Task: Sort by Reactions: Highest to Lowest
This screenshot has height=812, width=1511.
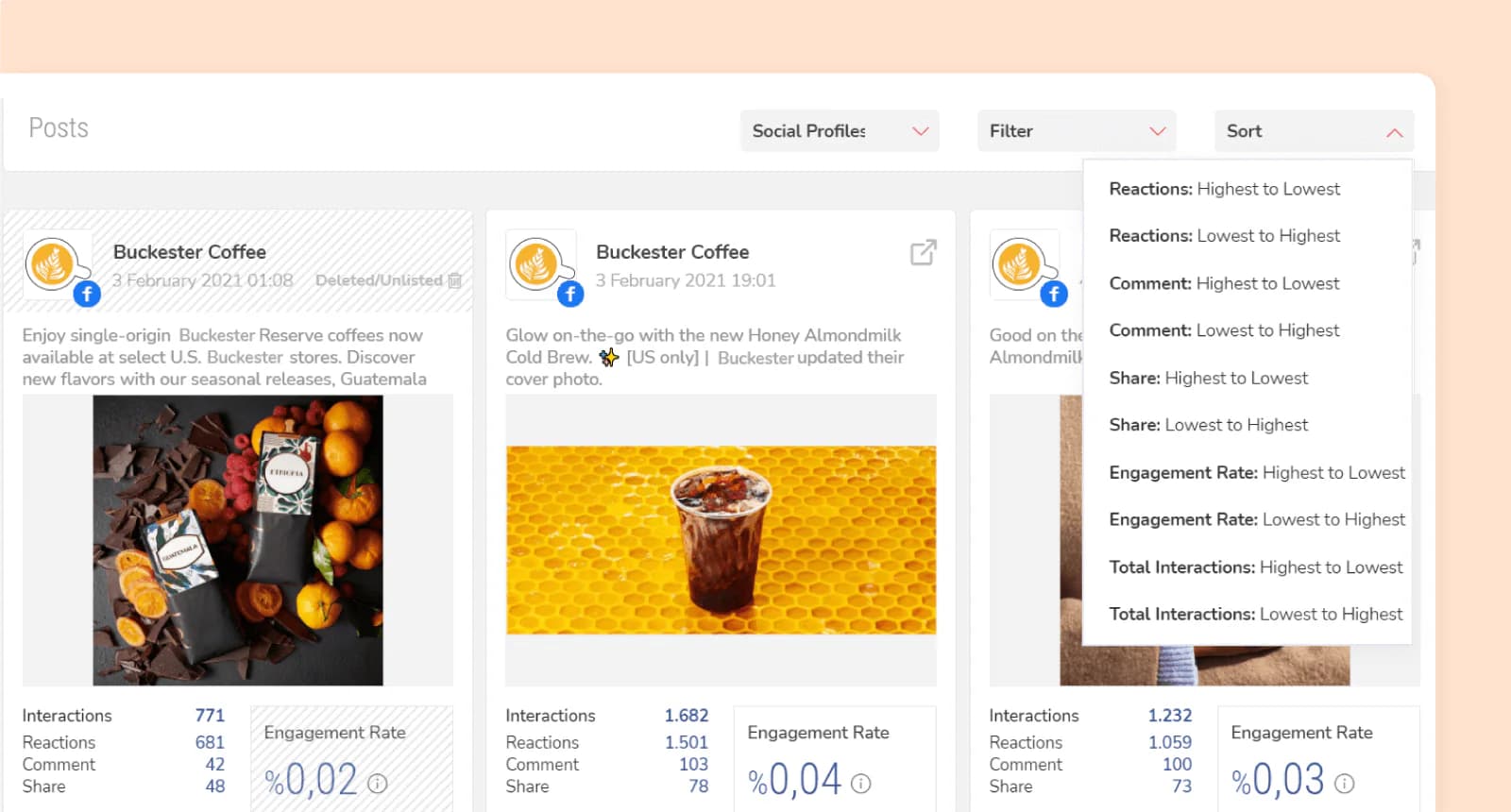Action: 1224,189
